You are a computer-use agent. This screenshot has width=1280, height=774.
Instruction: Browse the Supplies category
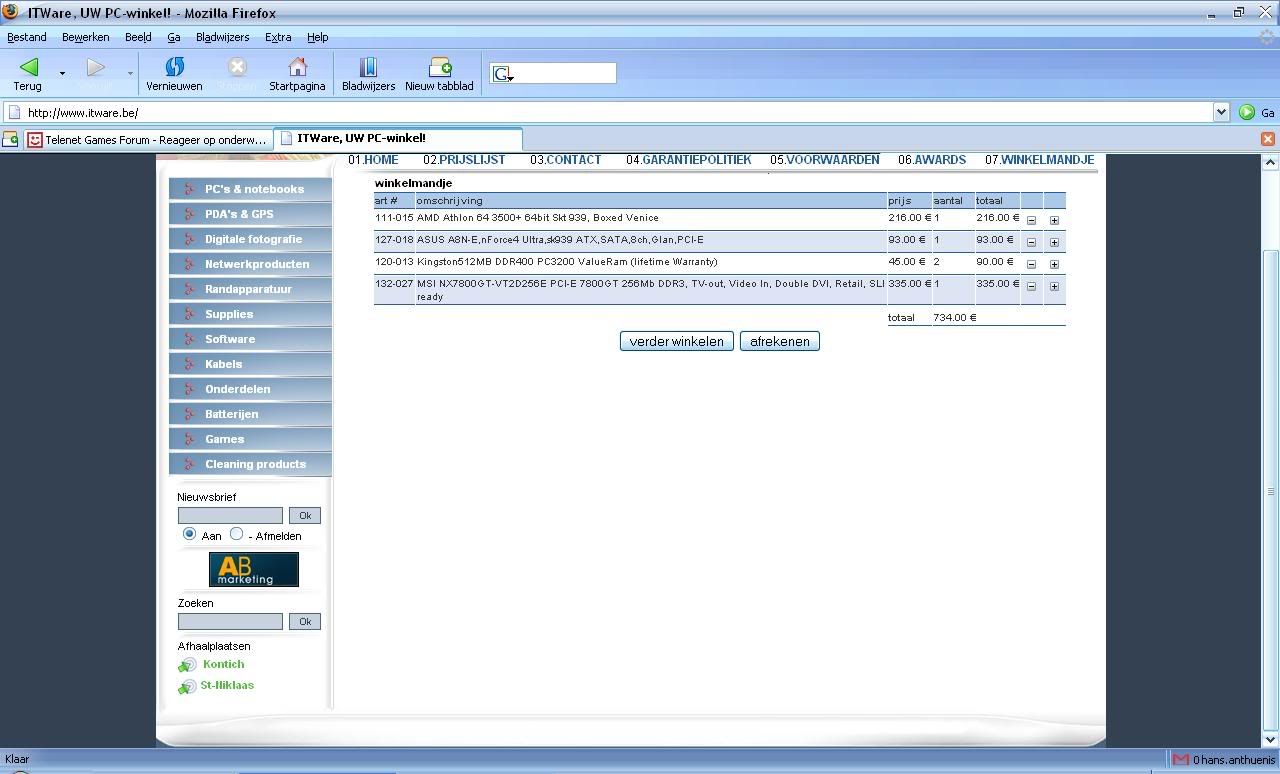tap(250, 314)
